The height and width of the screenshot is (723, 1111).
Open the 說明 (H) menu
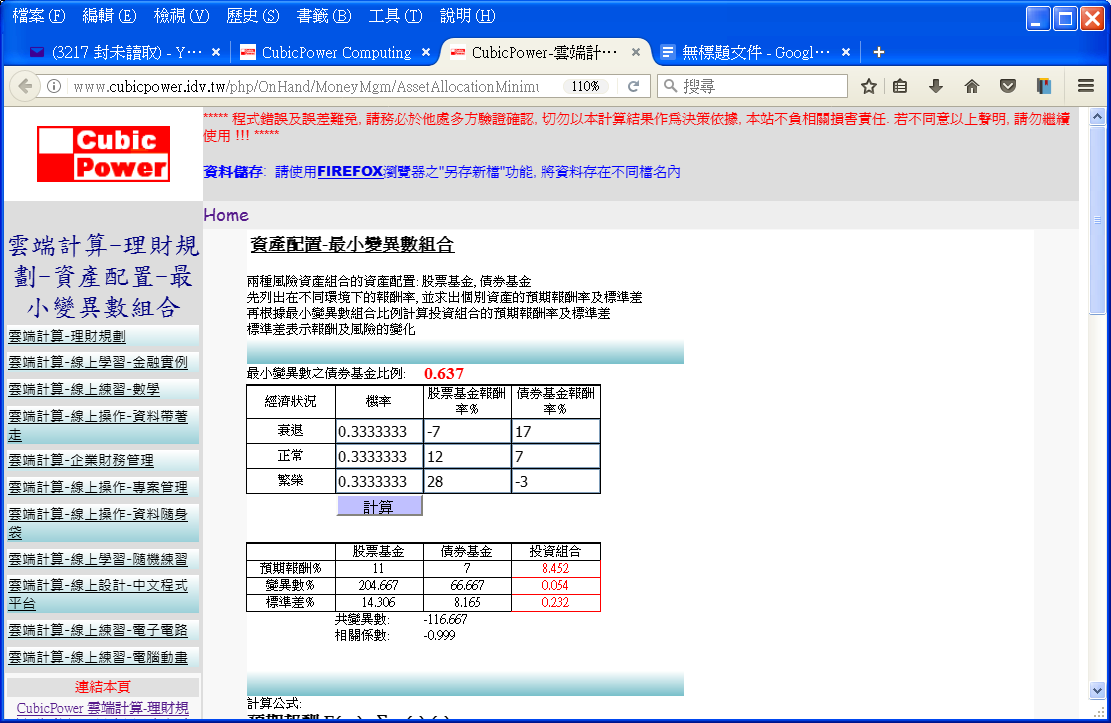pyautogui.click(x=468, y=16)
